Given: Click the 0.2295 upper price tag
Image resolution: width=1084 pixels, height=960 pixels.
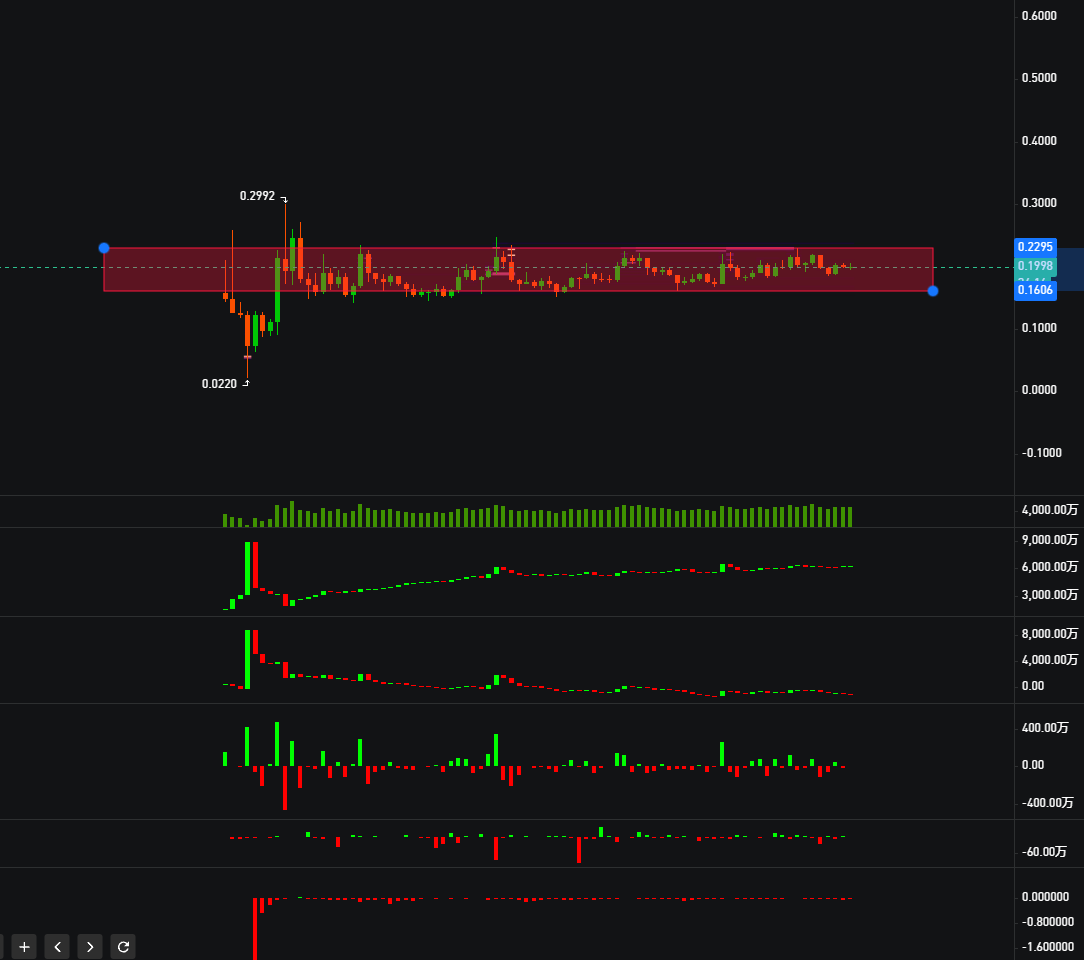Looking at the screenshot, I should pos(1035,247).
